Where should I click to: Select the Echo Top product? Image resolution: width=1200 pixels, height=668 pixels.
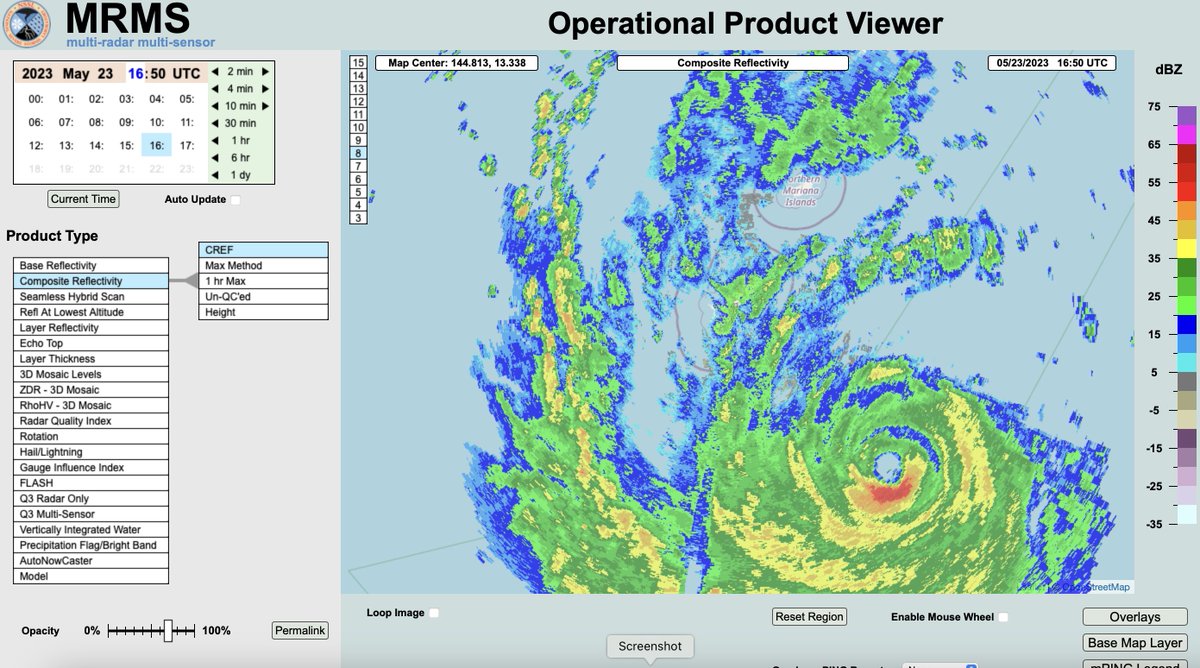pos(90,342)
